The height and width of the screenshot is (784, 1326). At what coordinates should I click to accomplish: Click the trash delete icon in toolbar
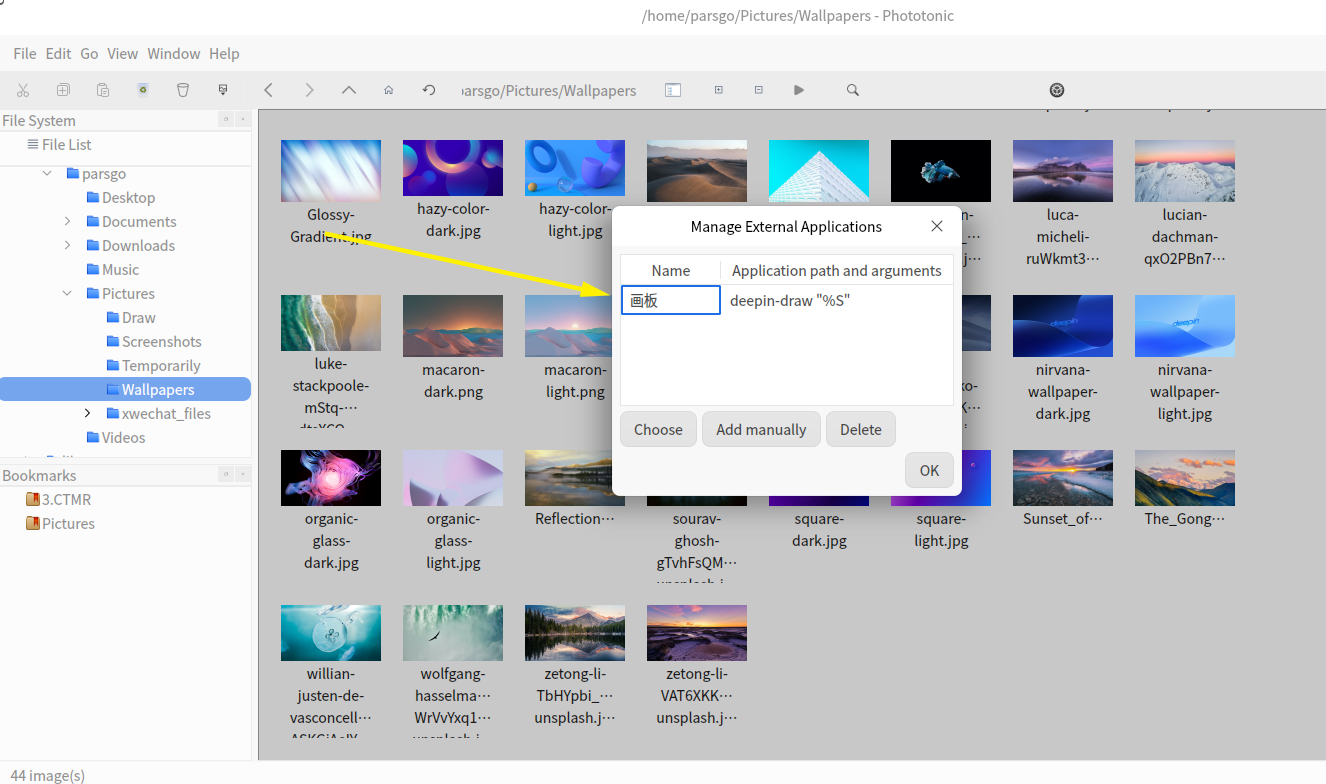click(183, 90)
